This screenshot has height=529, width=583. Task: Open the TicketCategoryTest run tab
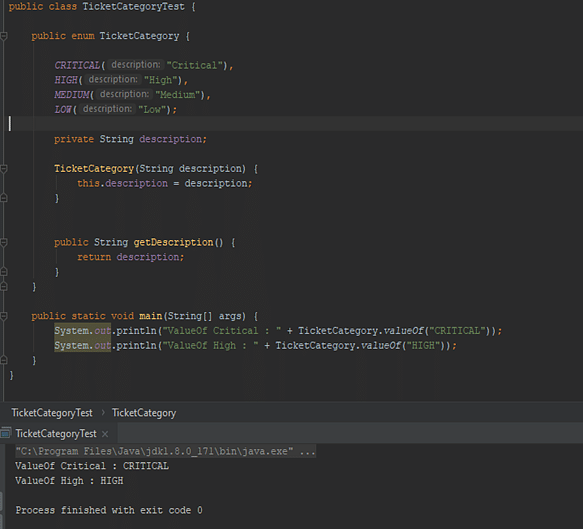pos(56,433)
